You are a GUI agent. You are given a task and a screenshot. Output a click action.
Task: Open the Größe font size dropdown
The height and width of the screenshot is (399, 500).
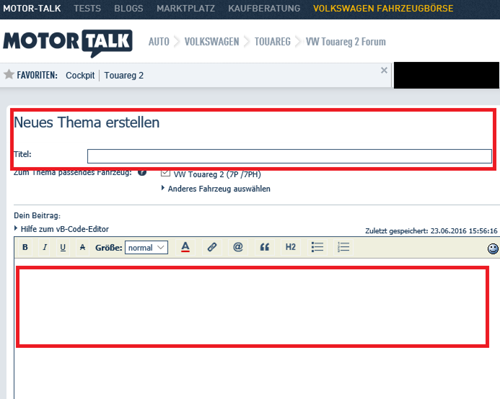(x=146, y=248)
